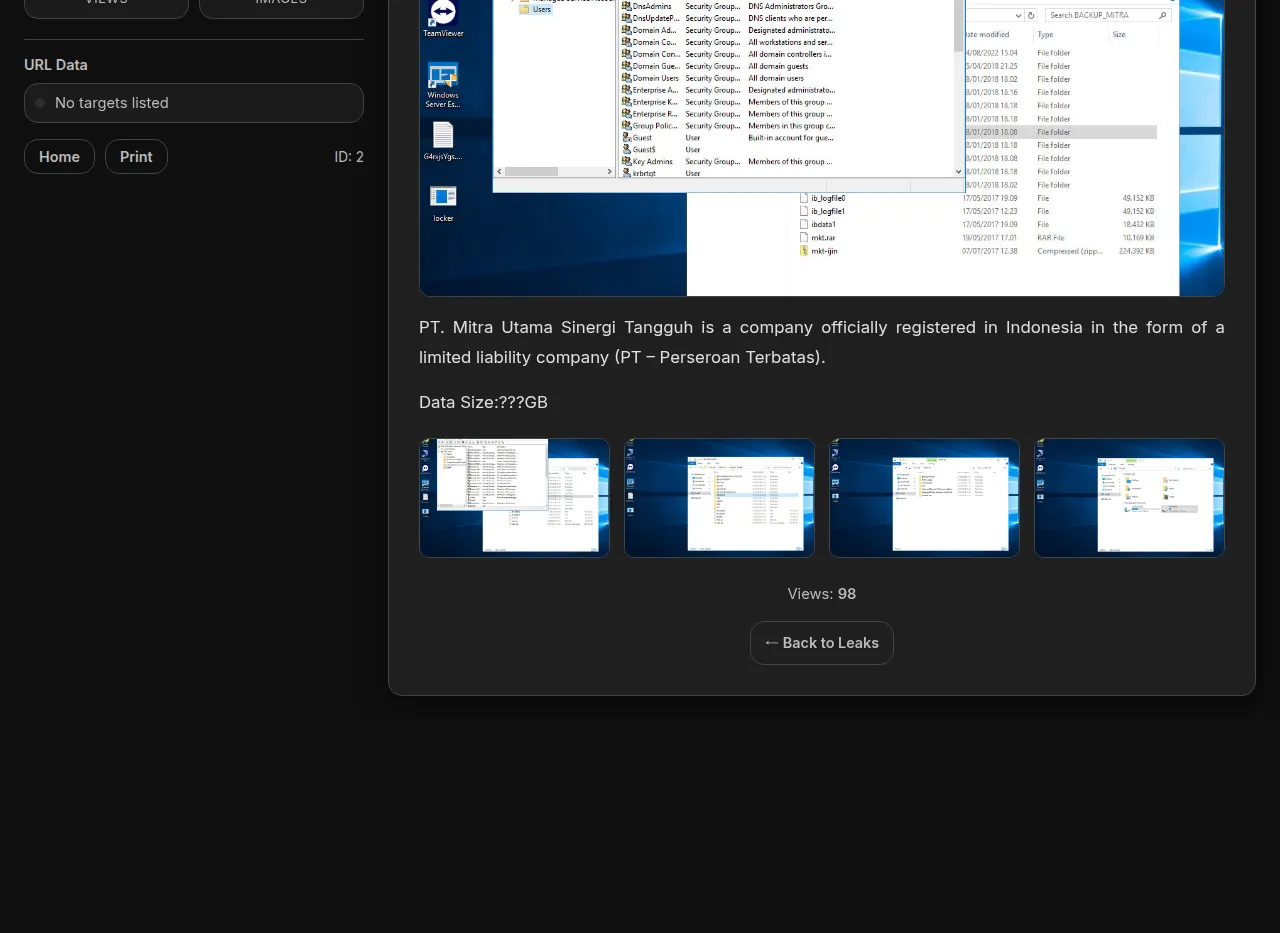Click the No targets listed field
The image size is (1280, 933).
[194, 103]
